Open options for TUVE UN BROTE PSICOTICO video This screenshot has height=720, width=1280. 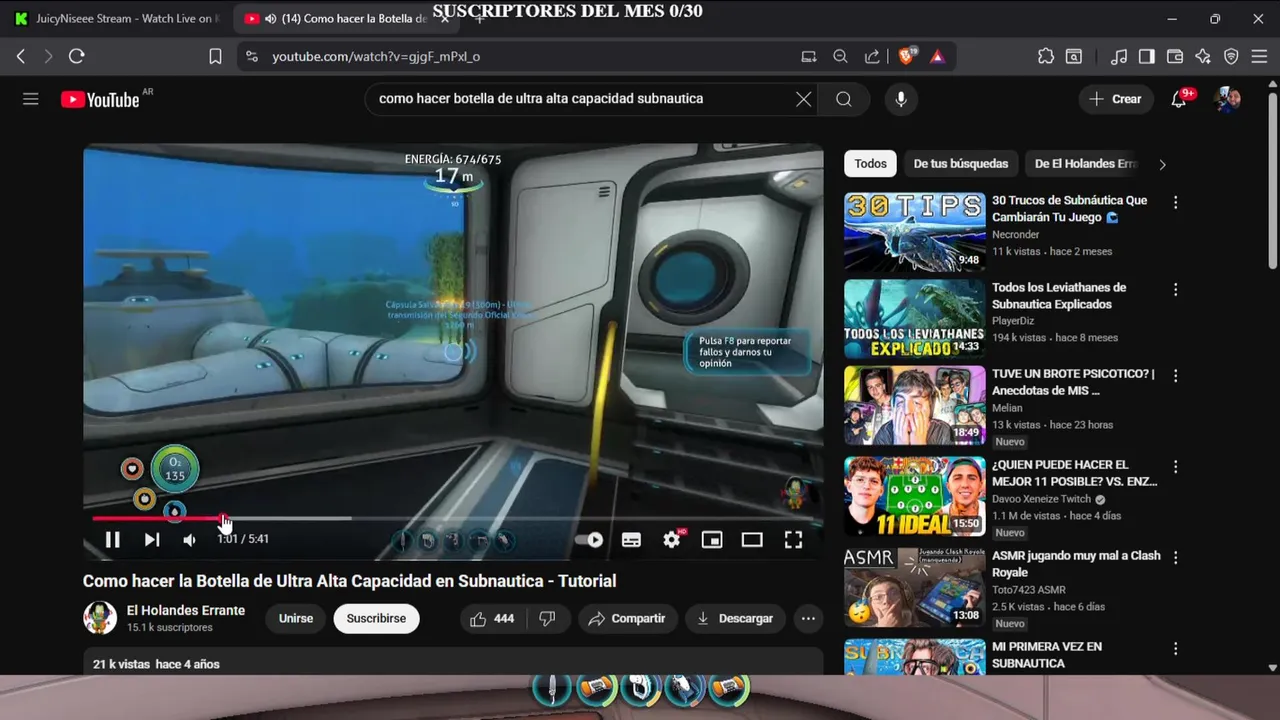[1176, 376]
